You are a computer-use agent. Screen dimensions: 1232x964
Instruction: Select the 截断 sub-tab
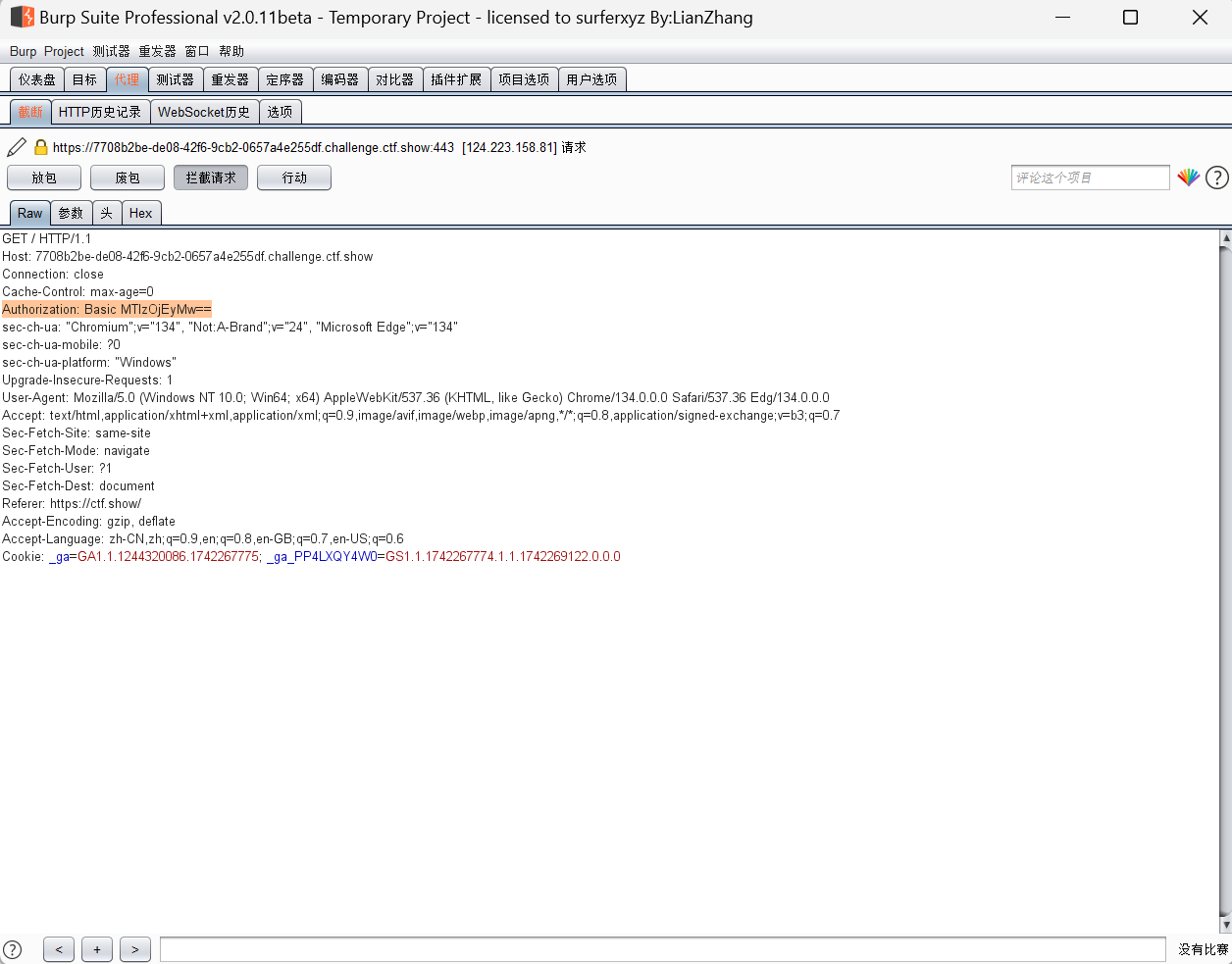coord(30,112)
